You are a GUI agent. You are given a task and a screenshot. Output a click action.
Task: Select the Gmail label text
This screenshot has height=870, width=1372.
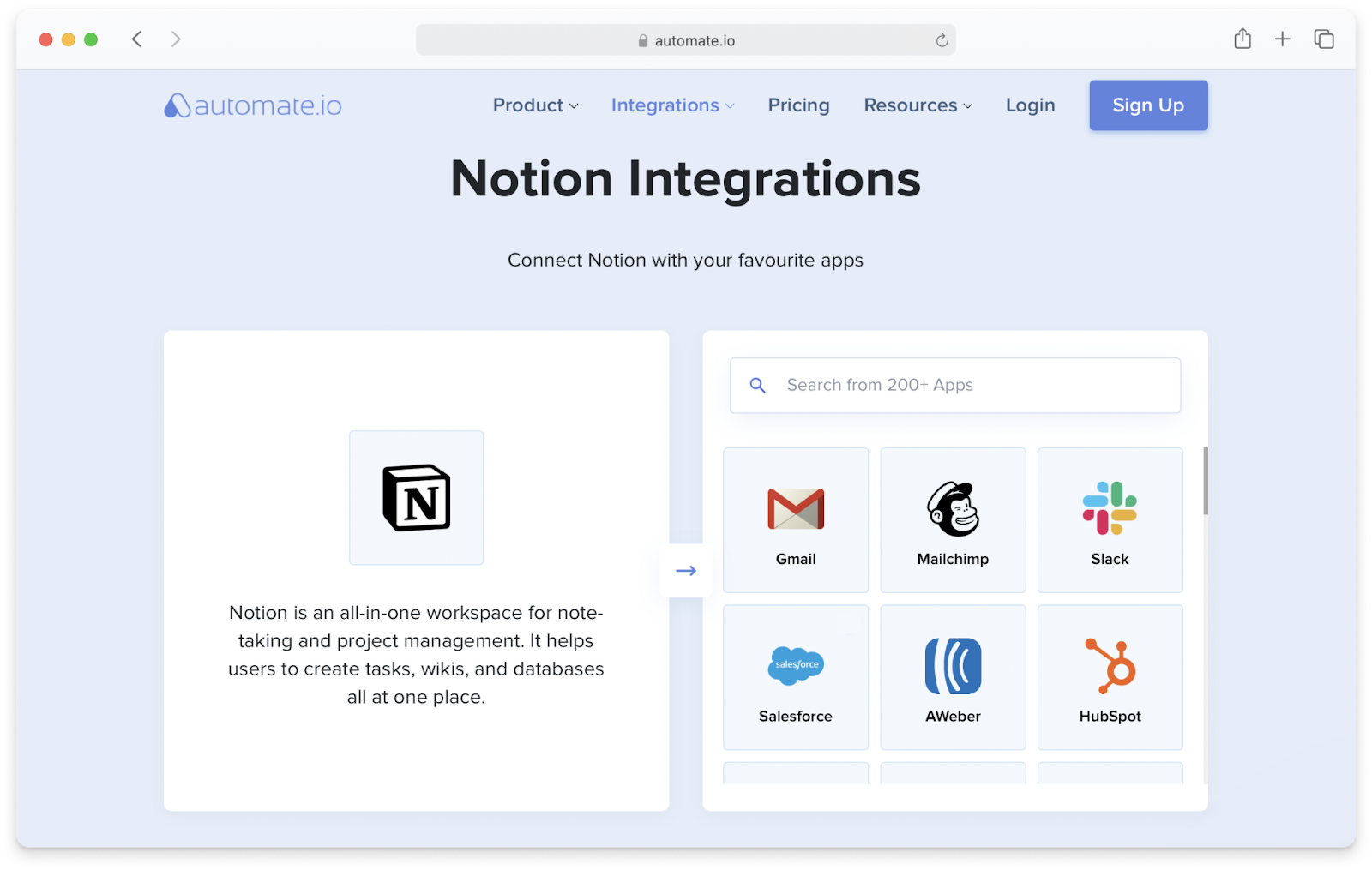point(796,559)
